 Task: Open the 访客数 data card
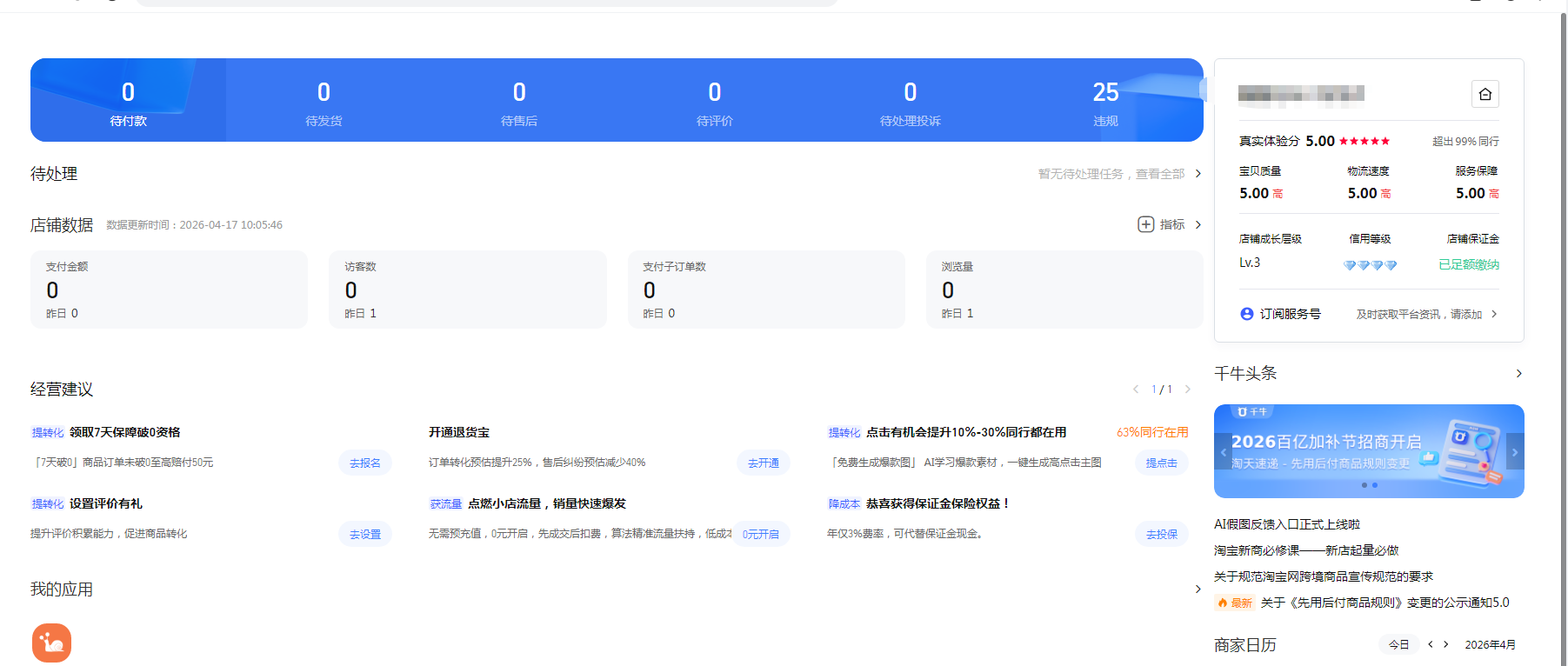pyautogui.click(x=468, y=290)
